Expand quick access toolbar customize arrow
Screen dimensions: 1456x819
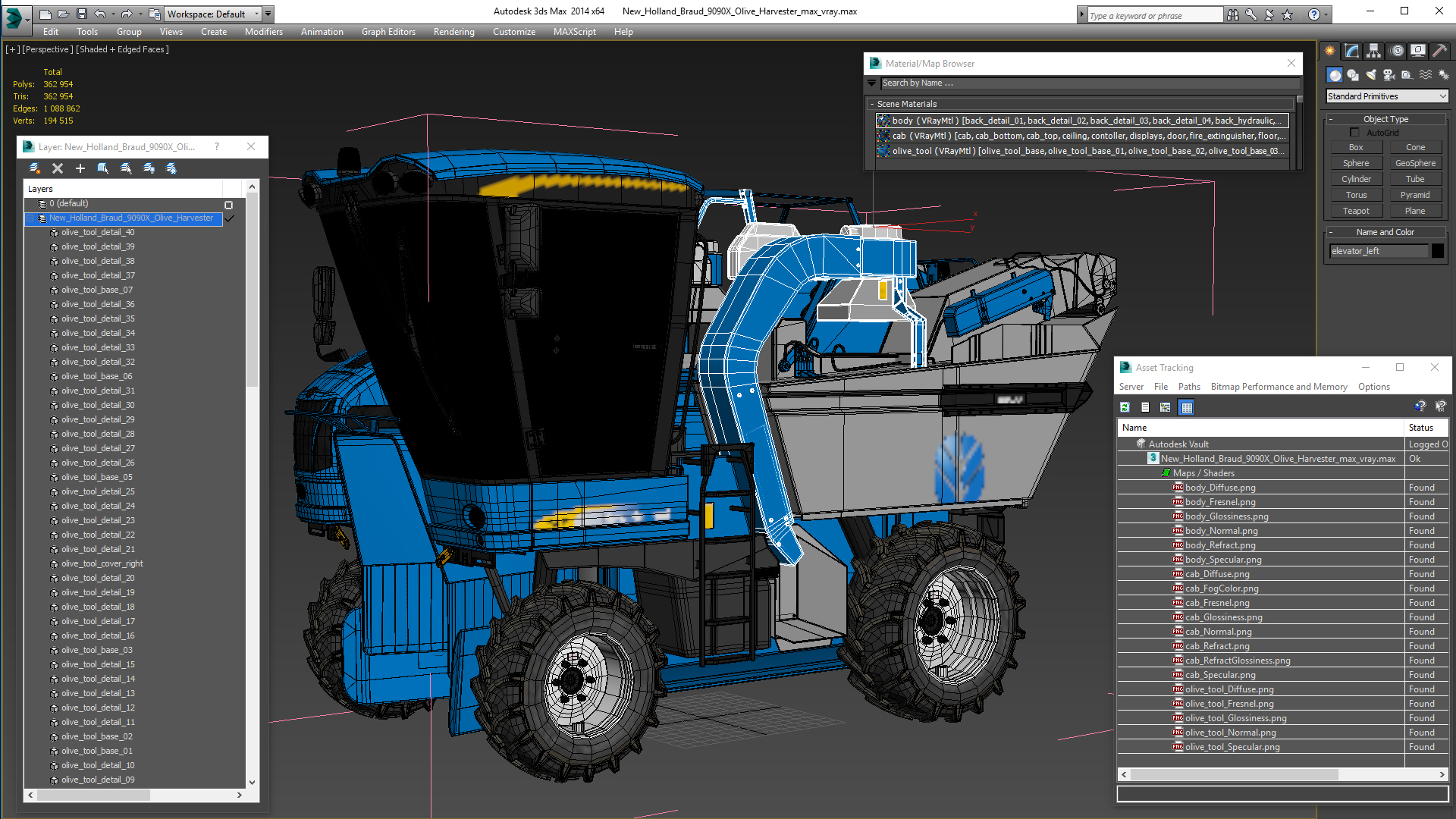point(268,14)
